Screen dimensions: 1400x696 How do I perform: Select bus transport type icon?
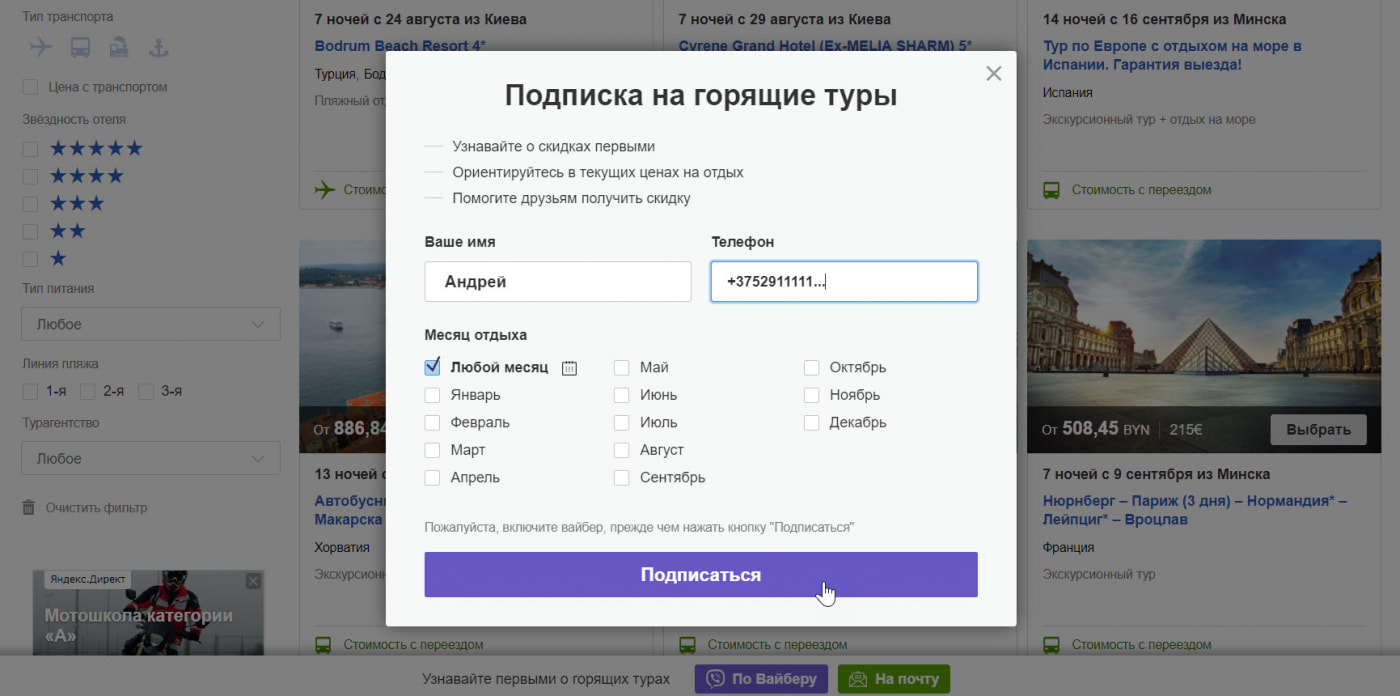pos(80,47)
